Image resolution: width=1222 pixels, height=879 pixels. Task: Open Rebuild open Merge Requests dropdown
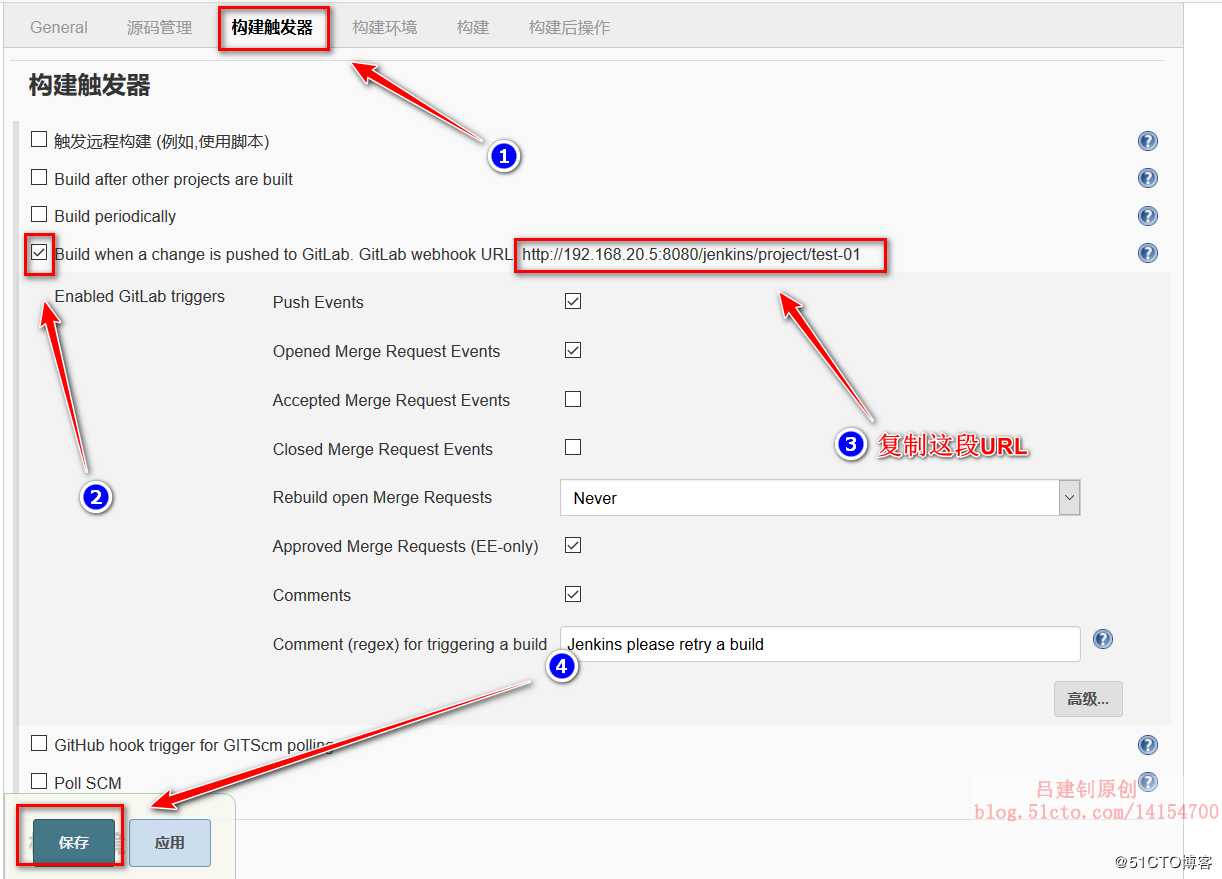pyautogui.click(x=820, y=498)
